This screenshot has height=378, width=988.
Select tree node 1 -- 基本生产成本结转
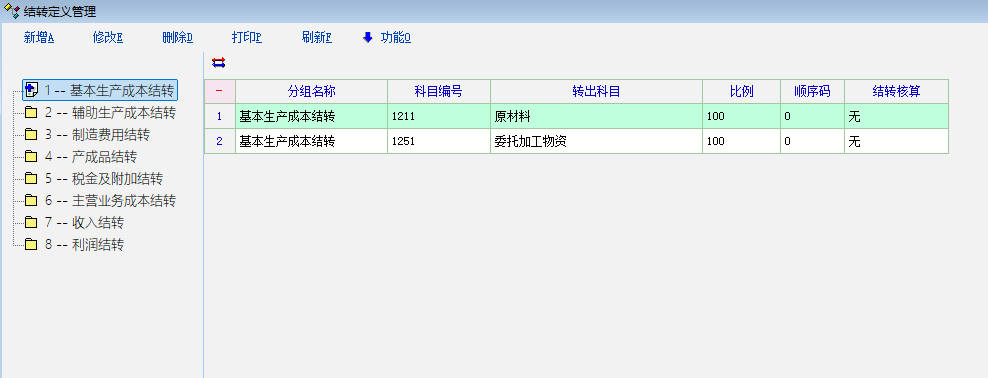109,91
